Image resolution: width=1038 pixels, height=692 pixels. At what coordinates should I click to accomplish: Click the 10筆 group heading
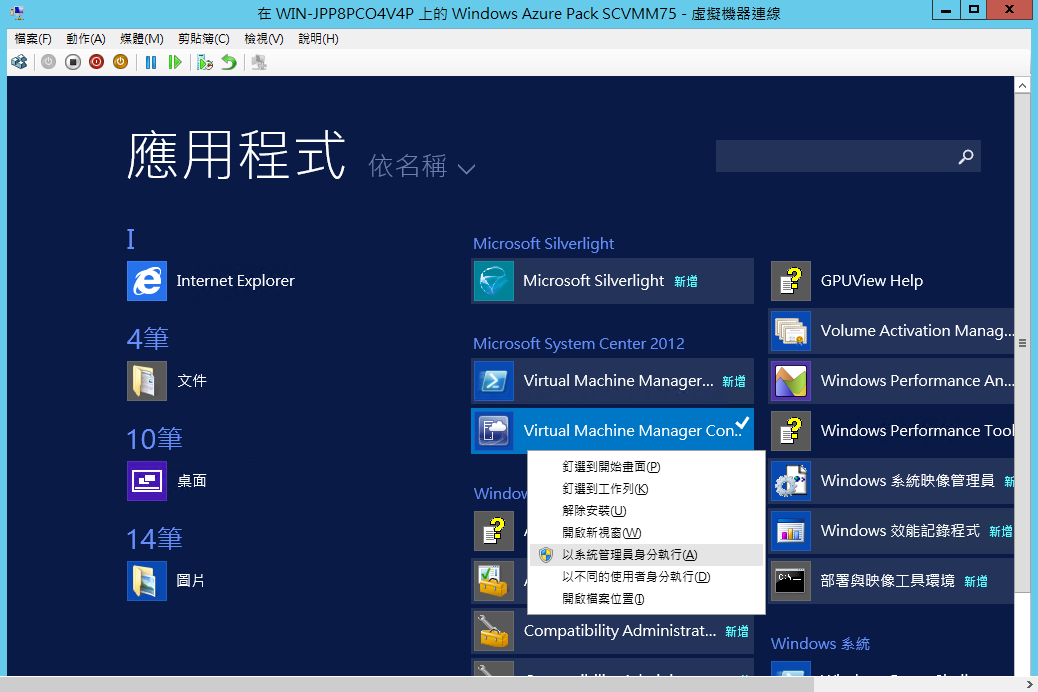(154, 438)
